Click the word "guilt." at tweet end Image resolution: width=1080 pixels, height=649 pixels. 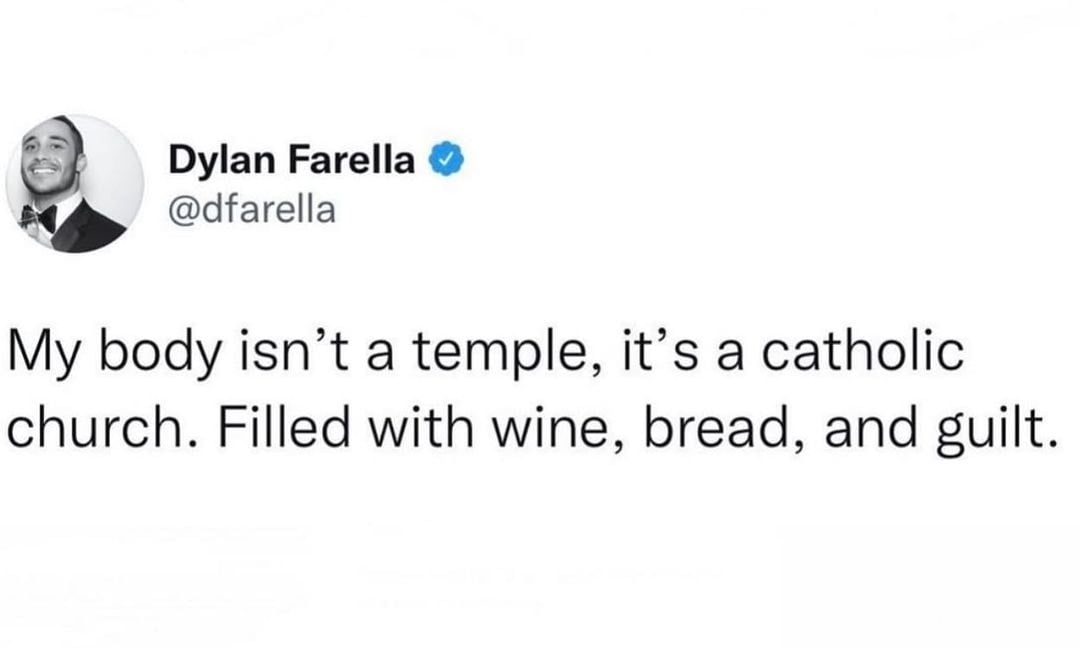[x=996, y=430]
